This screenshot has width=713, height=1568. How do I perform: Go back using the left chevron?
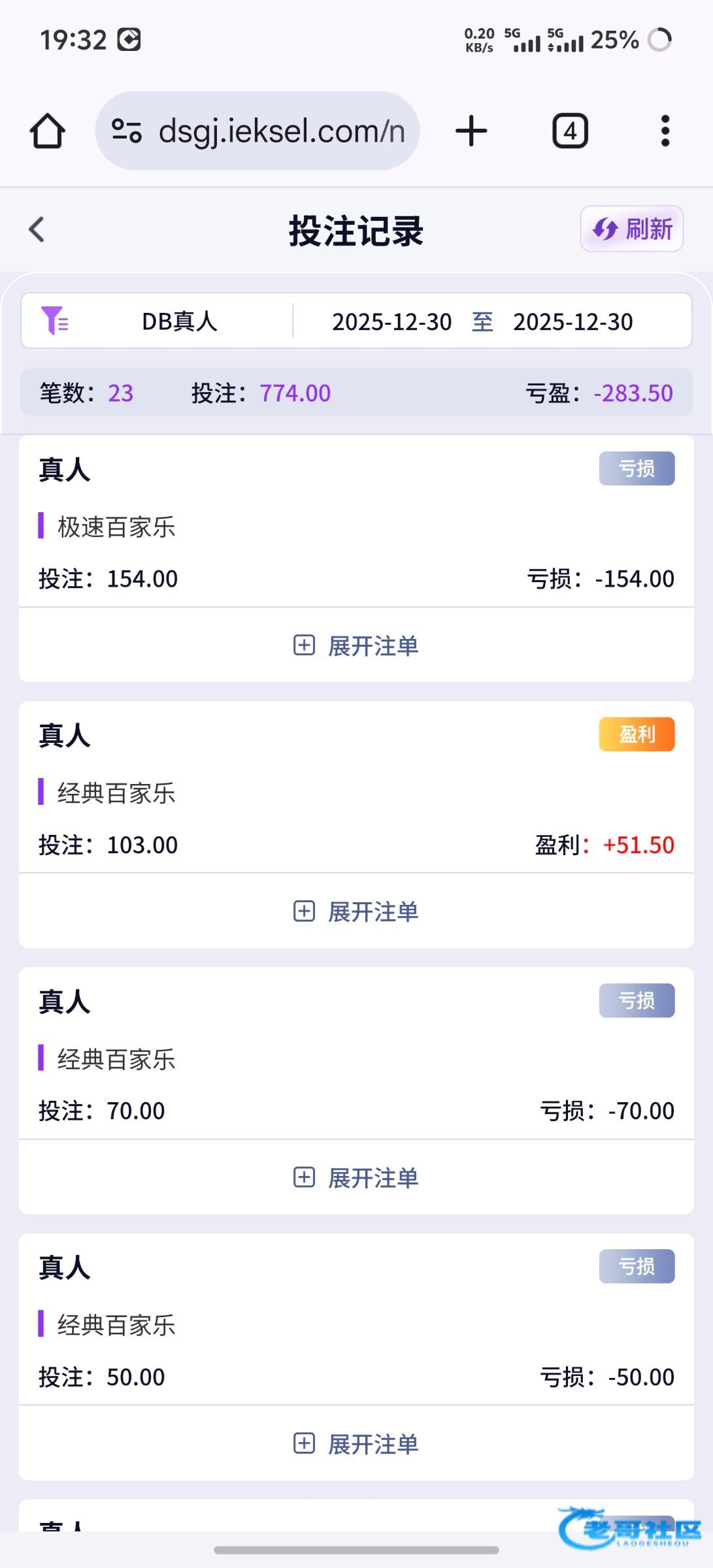[37, 229]
